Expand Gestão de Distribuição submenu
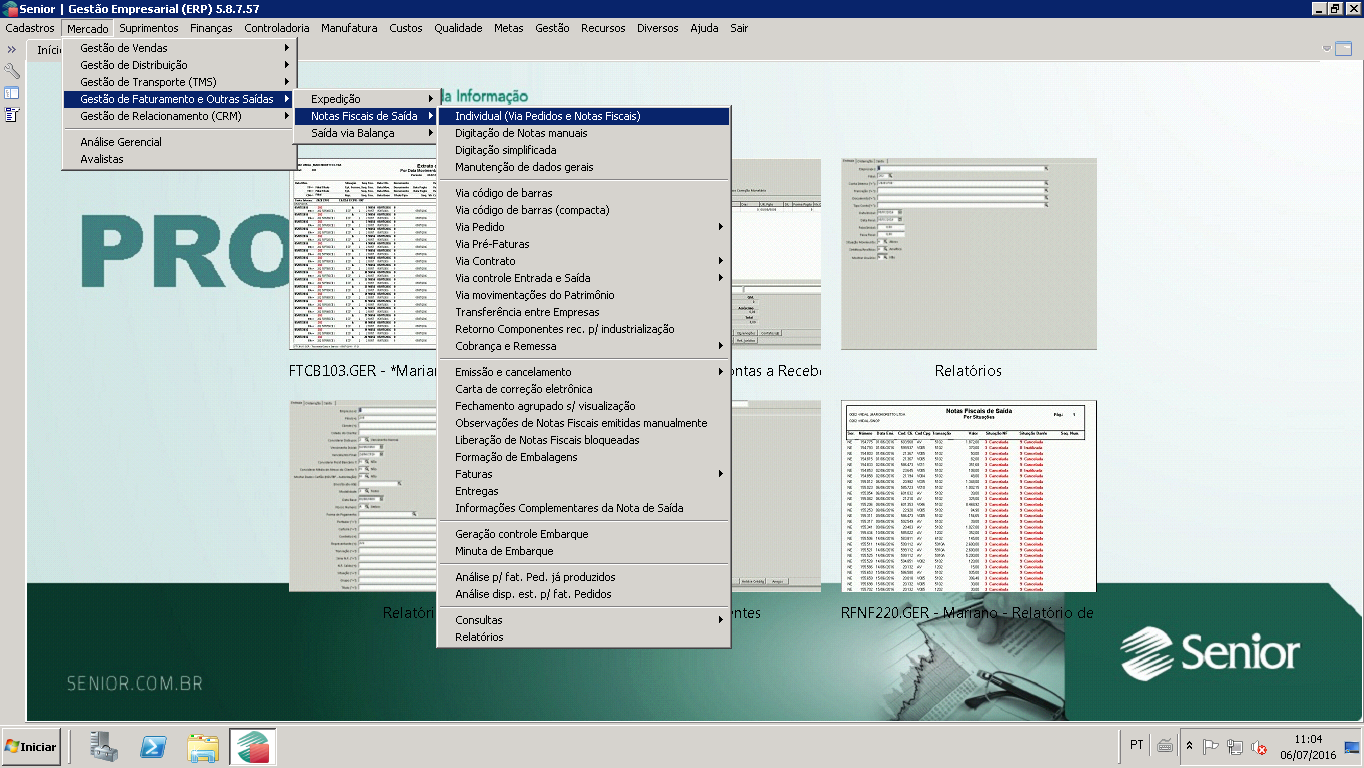The width and height of the screenshot is (1364, 768). click(179, 65)
